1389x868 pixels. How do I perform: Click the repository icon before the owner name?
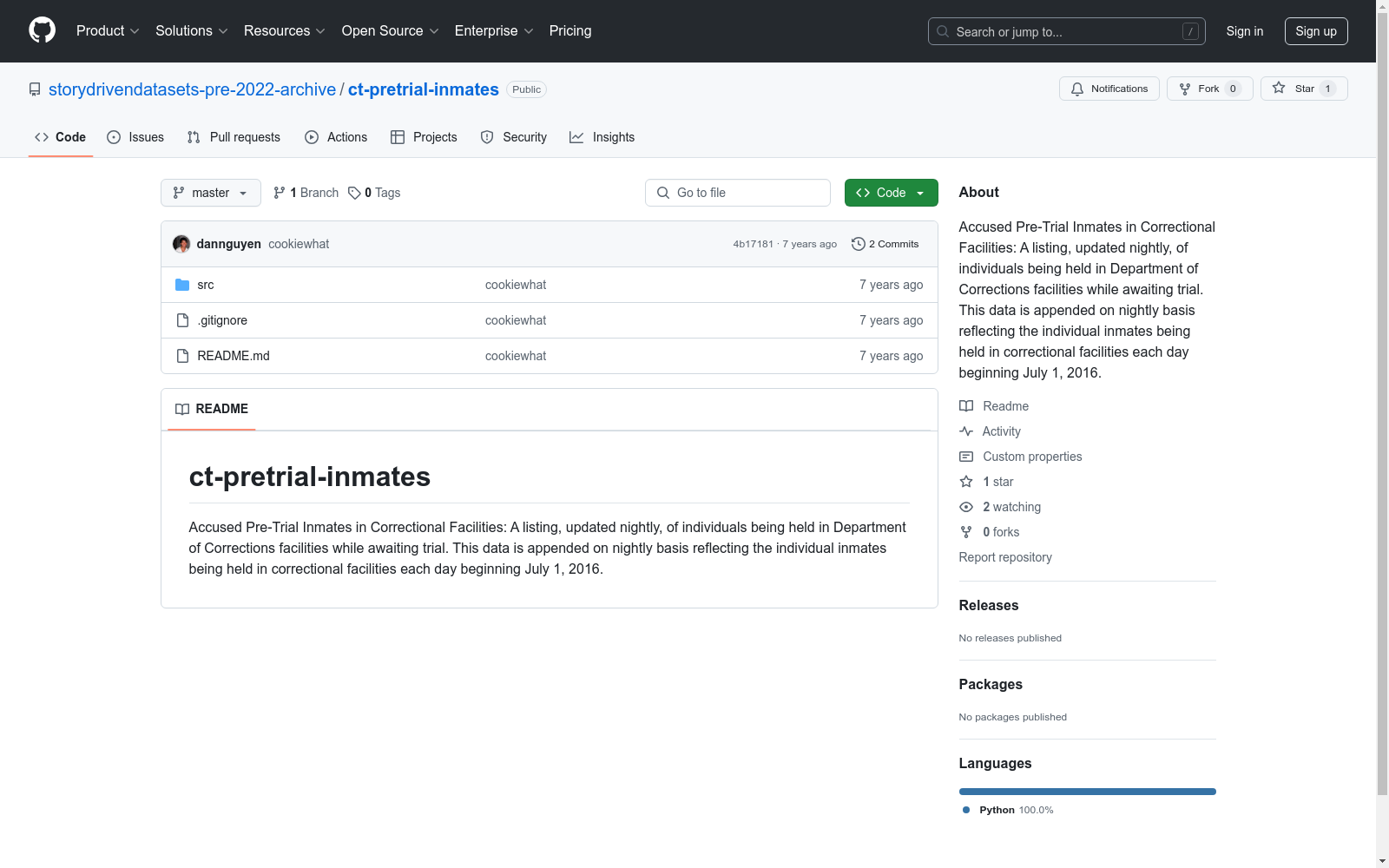35,89
